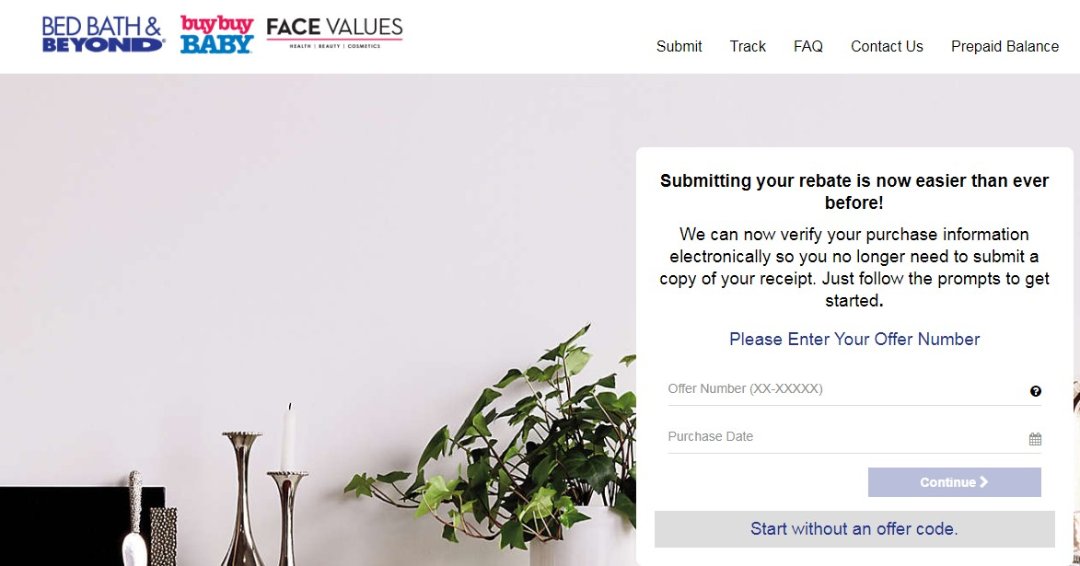This screenshot has height=566, width=1080.
Task: Click the Bed Bath & Beyond logo
Action: tap(102, 34)
